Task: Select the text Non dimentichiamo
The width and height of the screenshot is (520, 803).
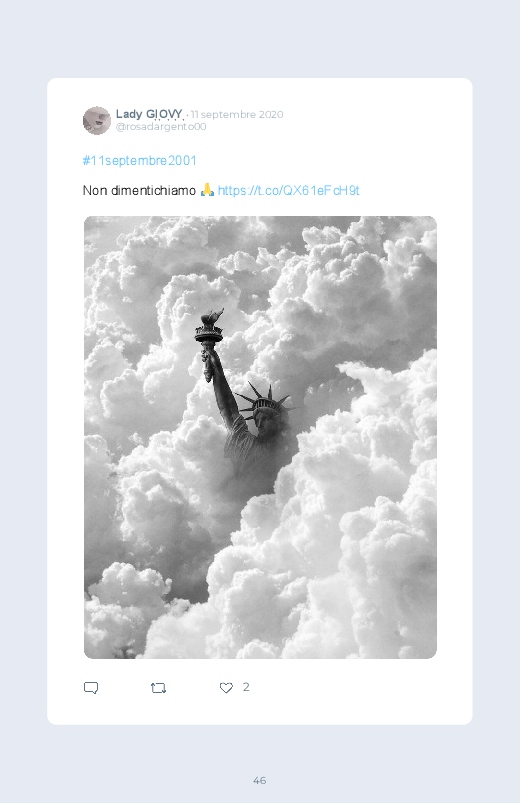Action: click(x=139, y=191)
